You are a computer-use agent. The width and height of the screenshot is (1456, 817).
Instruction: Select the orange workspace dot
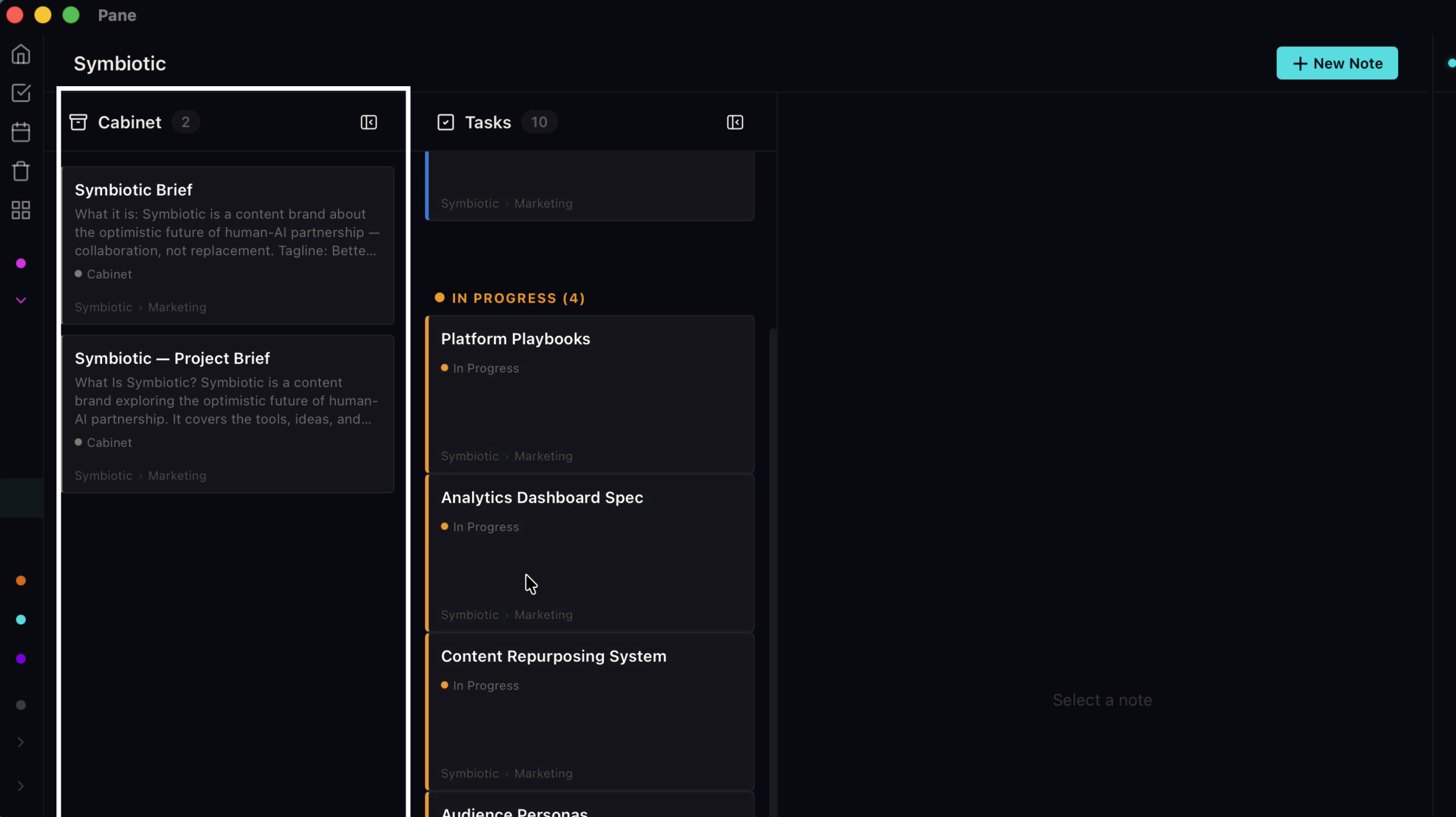(21, 581)
